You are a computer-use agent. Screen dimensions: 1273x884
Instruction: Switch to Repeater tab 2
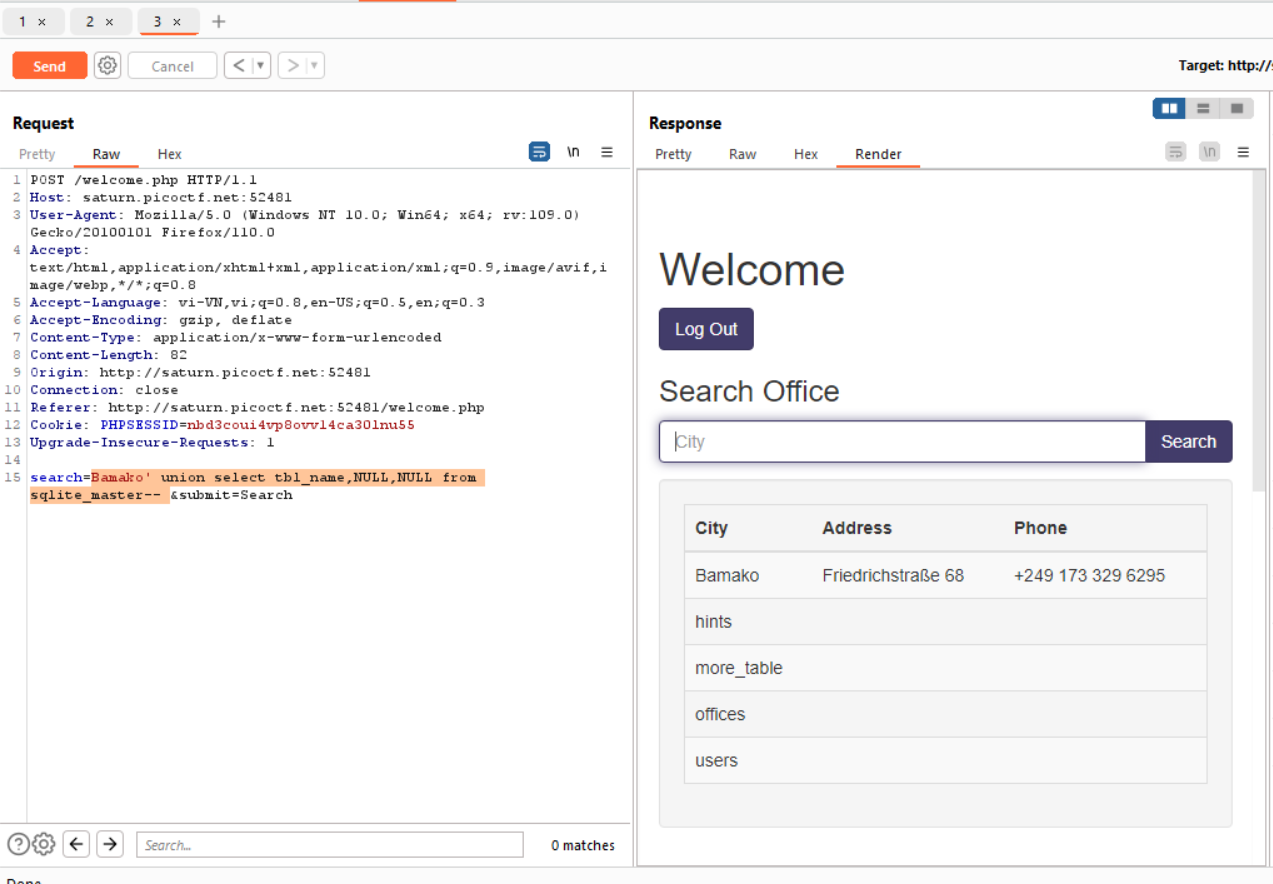click(90, 22)
